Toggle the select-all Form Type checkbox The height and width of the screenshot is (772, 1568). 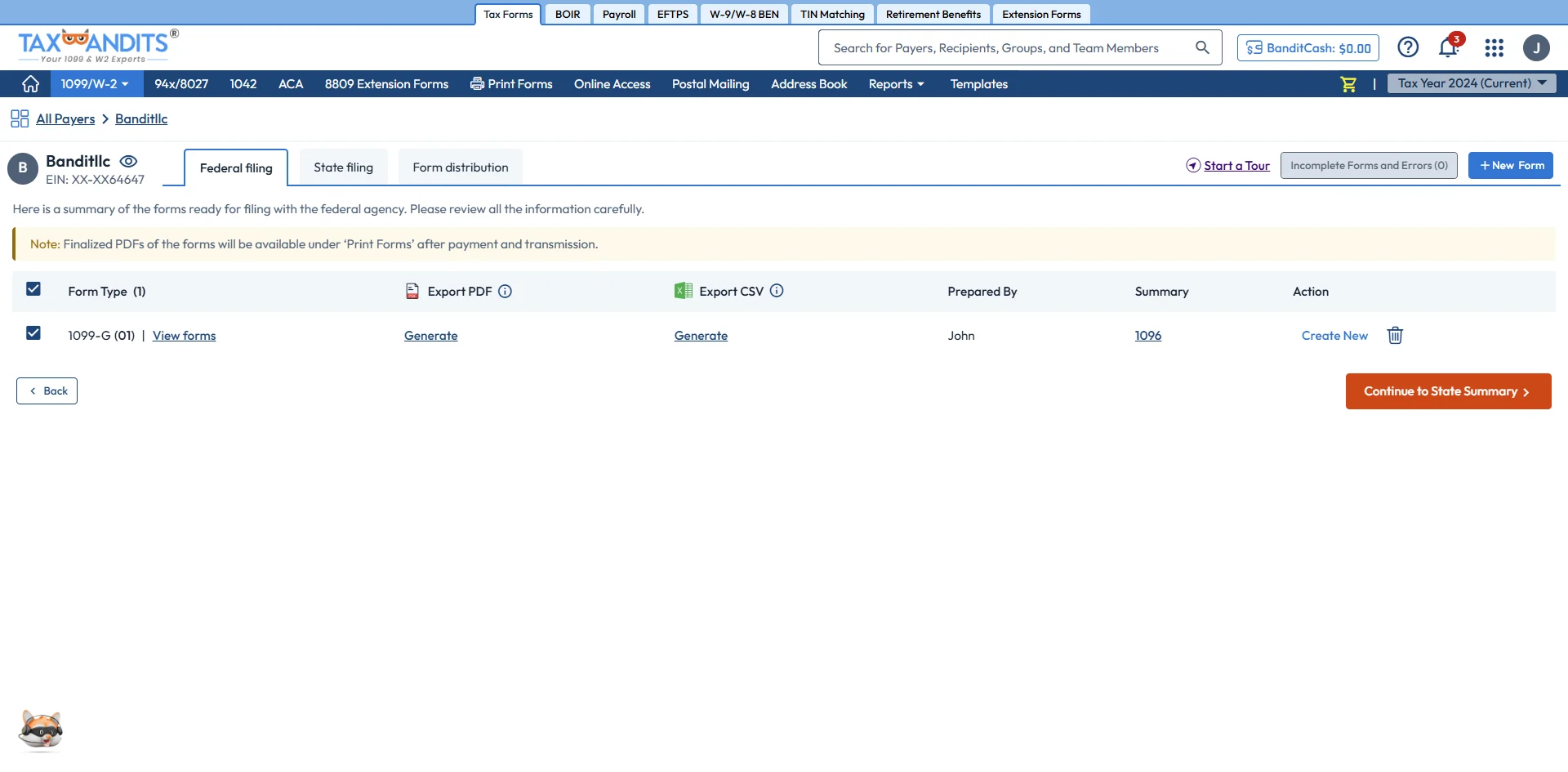pyautogui.click(x=33, y=289)
